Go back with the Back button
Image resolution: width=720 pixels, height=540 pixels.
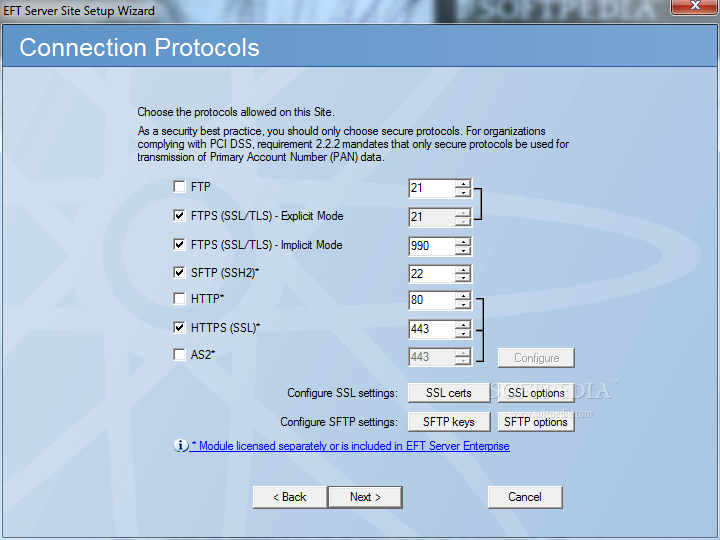(290, 497)
